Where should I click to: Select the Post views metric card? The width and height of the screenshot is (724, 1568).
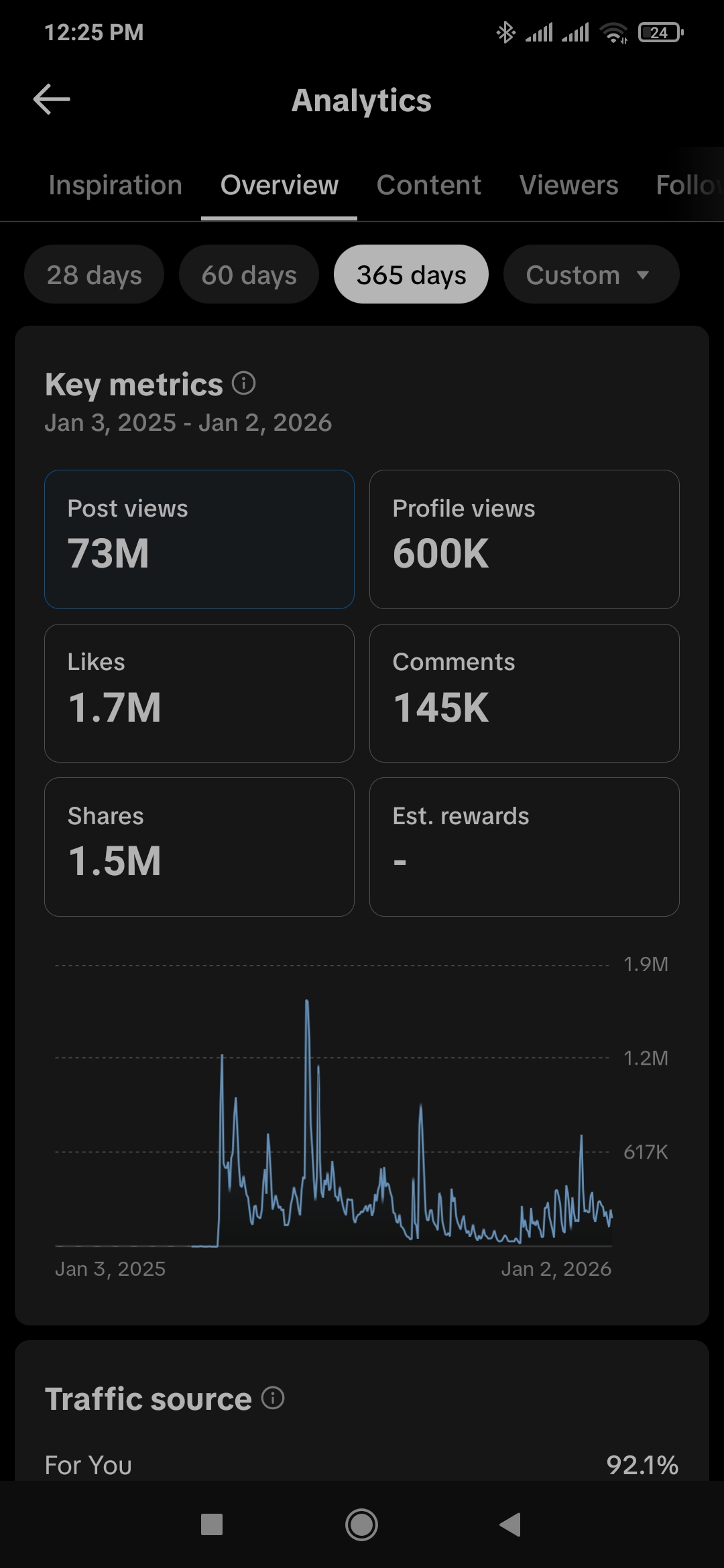tap(199, 539)
